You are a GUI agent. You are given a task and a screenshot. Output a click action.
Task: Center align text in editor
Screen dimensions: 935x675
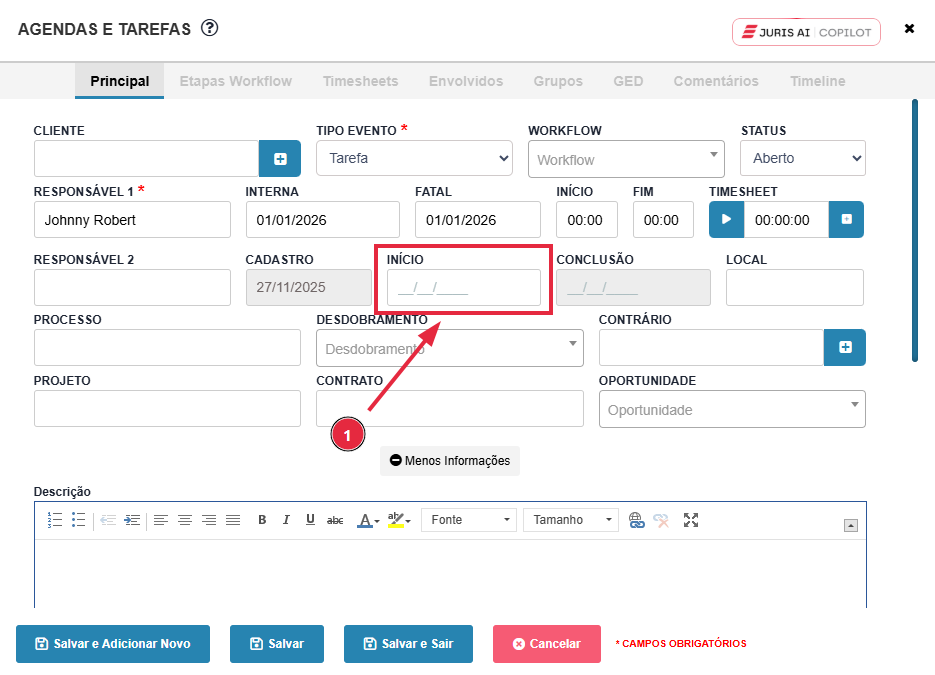(185, 520)
